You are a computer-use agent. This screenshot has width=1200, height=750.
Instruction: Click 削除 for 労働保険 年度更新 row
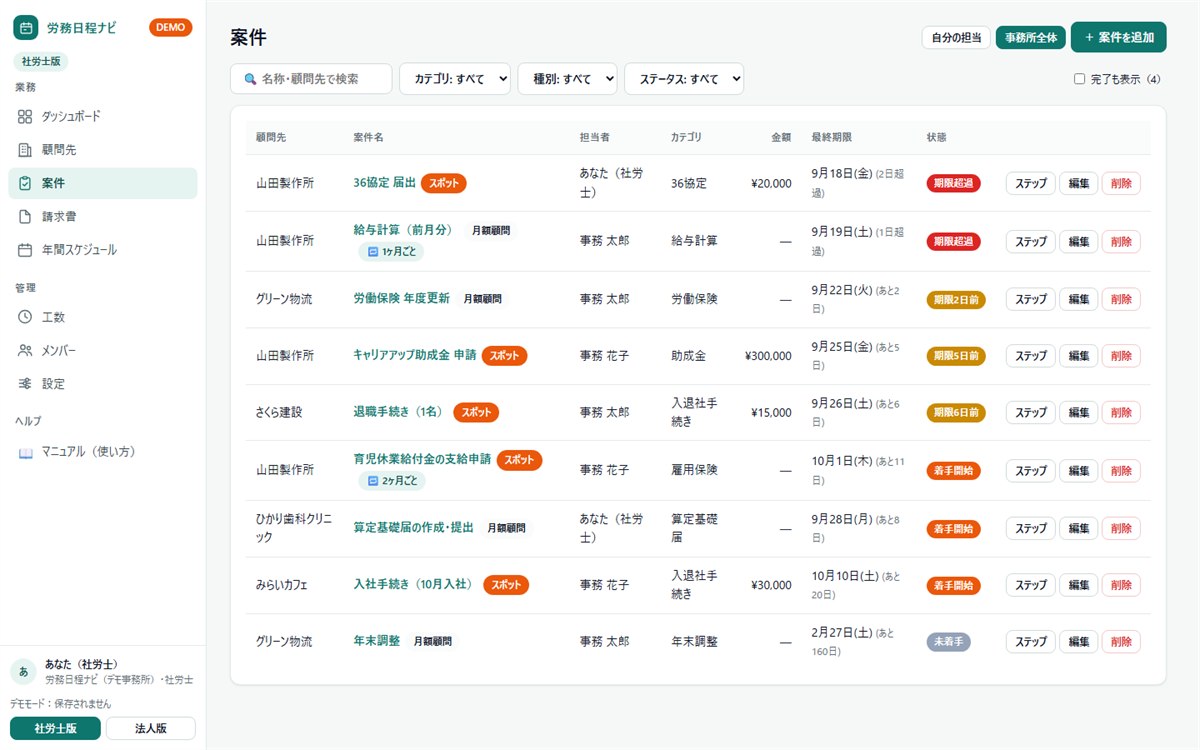click(x=1121, y=299)
